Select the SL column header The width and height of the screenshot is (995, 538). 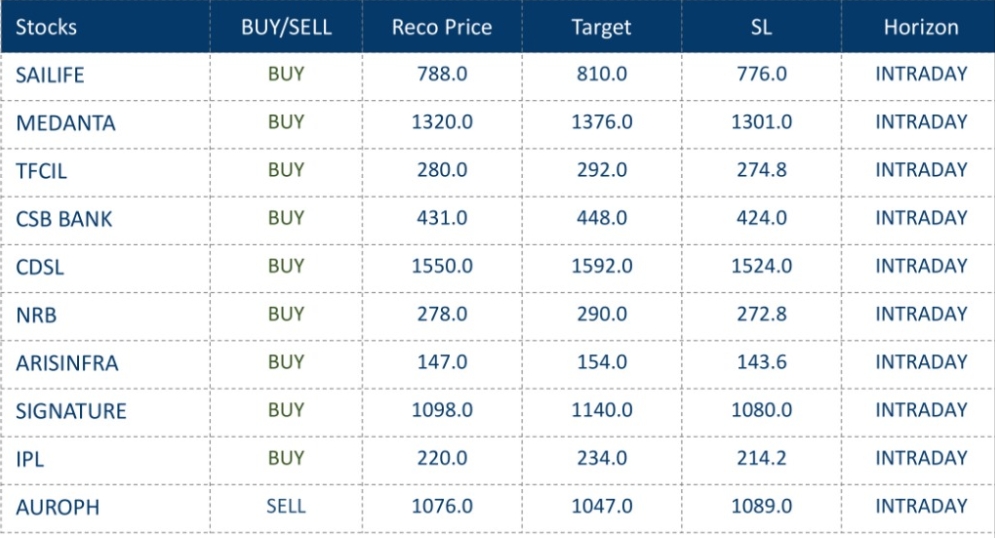(761, 27)
